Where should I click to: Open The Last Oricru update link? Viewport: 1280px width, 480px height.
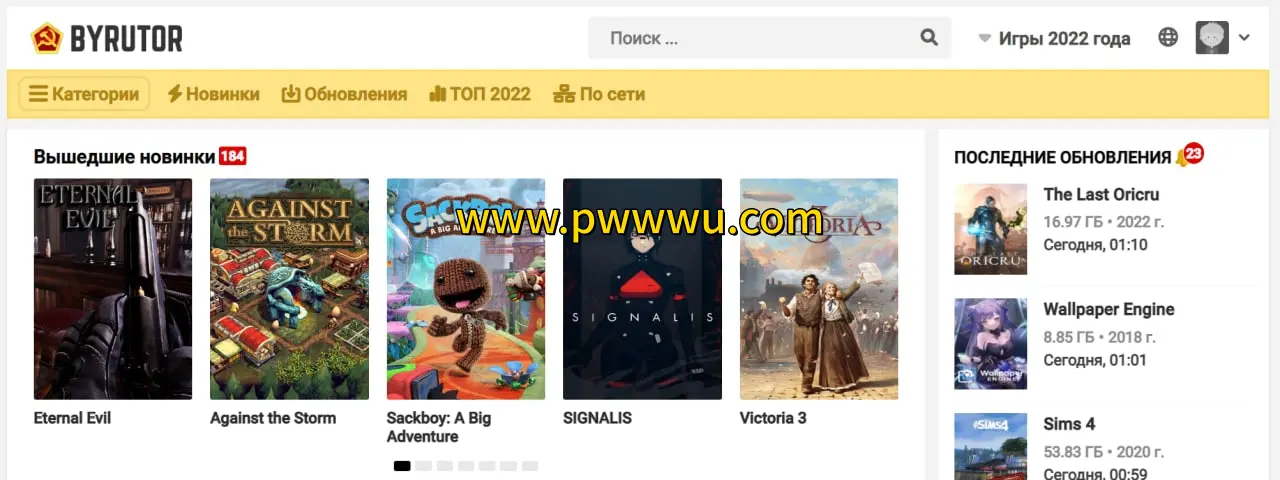point(1101,194)
